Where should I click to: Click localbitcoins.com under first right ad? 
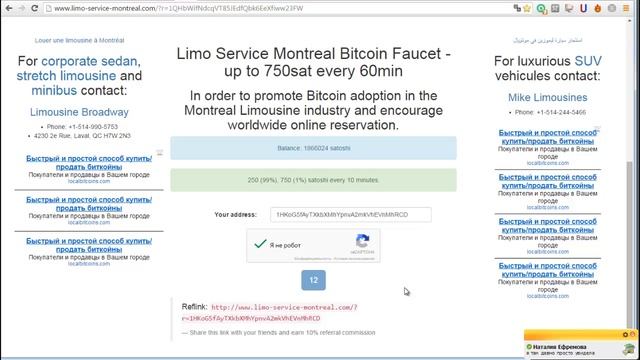point(547,163)
